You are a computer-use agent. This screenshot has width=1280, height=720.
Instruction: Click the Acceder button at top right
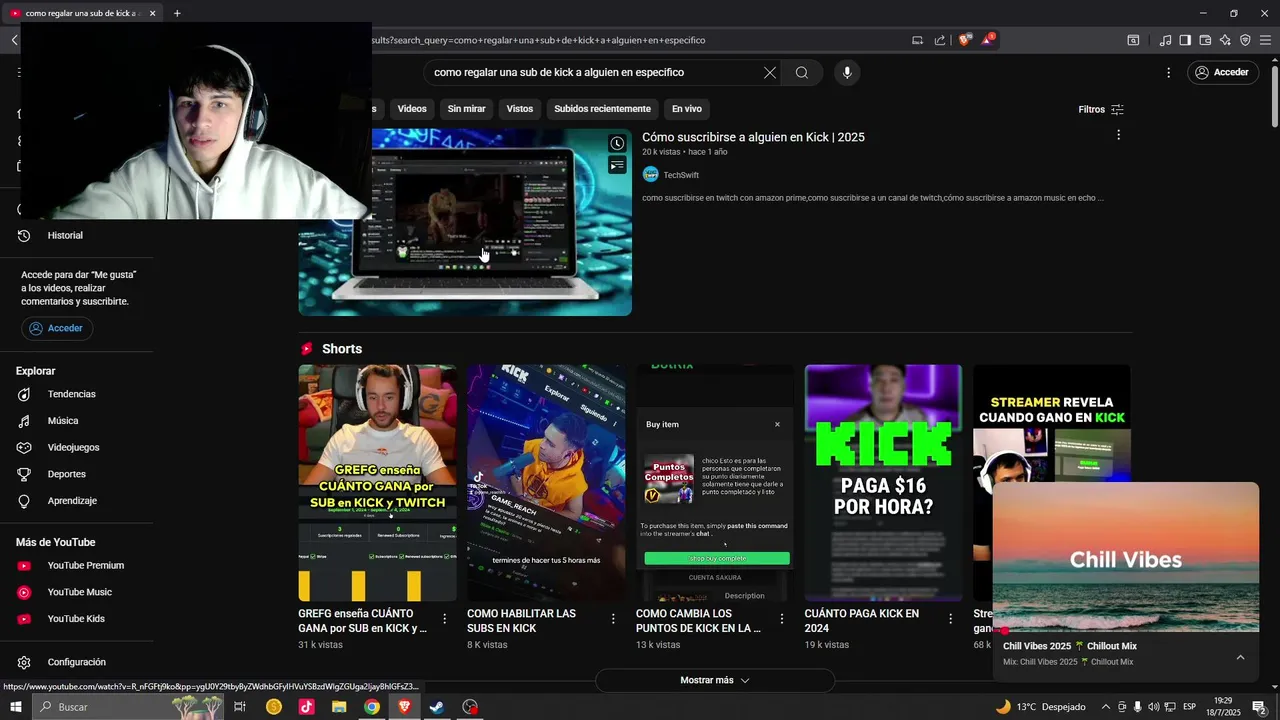[1222, 72]
